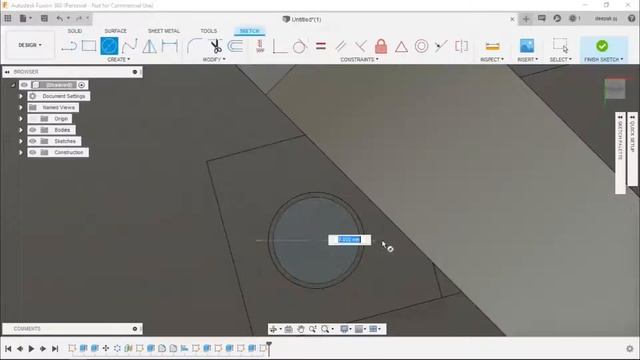Toggle visibility of root component

pos(24,85)
